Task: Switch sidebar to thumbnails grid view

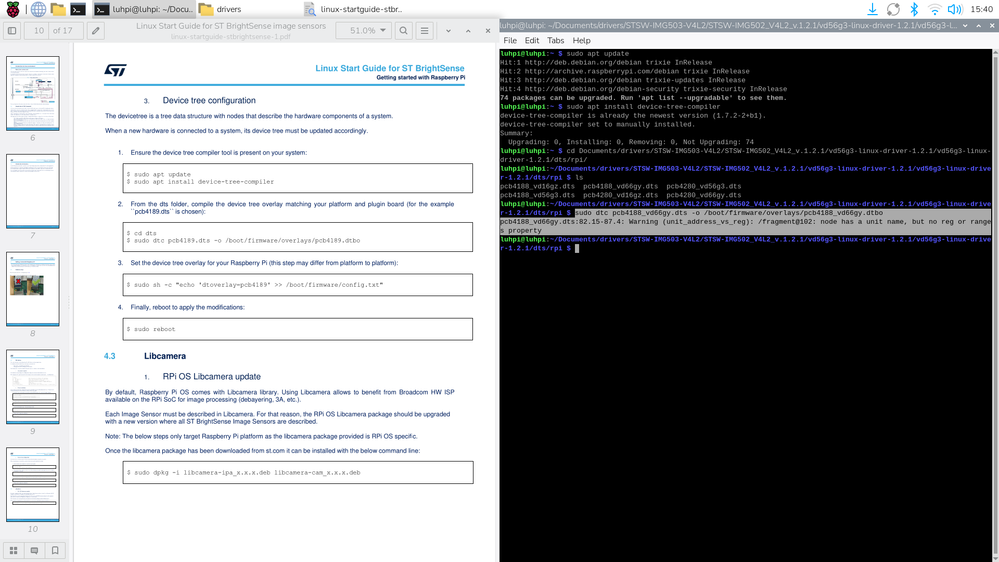Action: pos(13,551)
